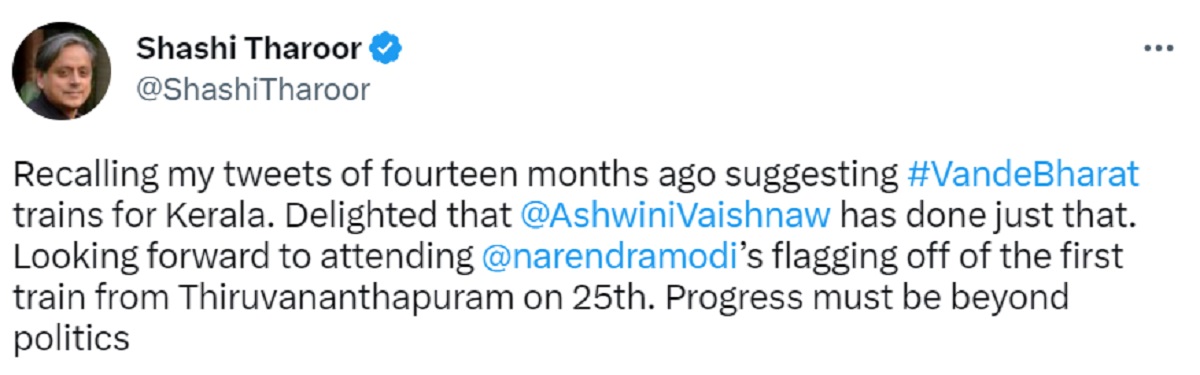Visit the @ShashiTharoor handle
Screen dimensions: 1200x375
[252, 89]
